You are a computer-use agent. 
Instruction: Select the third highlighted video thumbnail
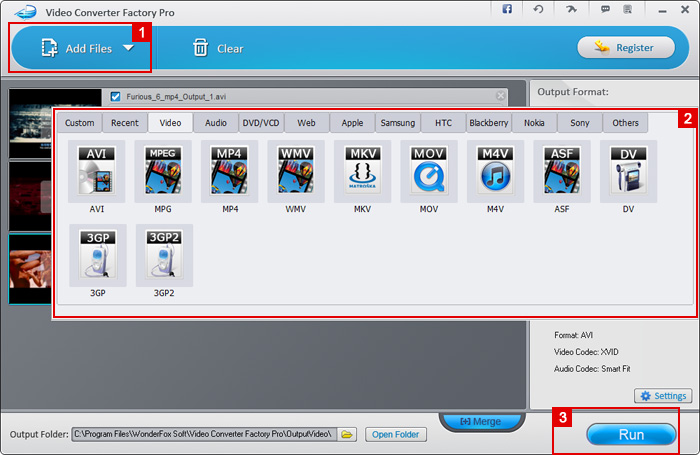coord(30,269)
